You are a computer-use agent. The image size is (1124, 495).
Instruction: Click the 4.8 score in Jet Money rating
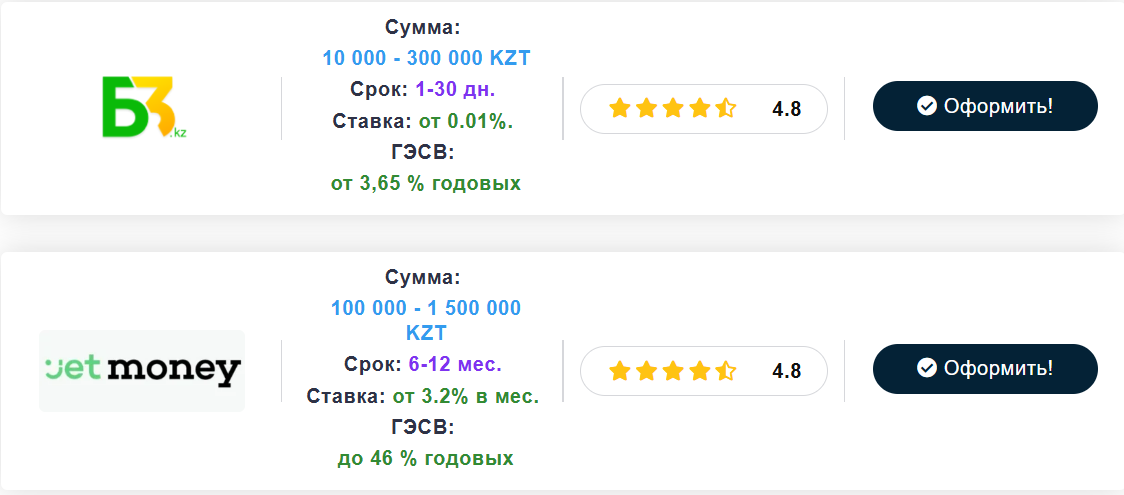786,371
